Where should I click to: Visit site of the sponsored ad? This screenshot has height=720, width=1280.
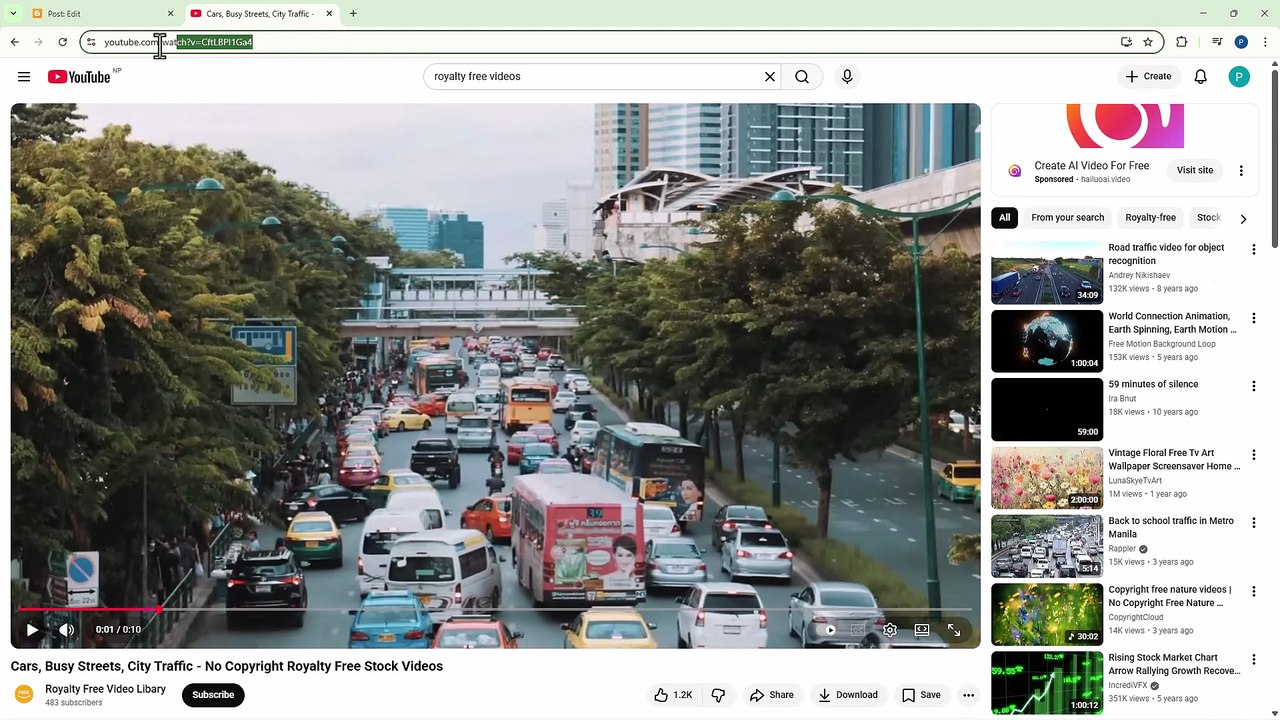(1195, 170)
